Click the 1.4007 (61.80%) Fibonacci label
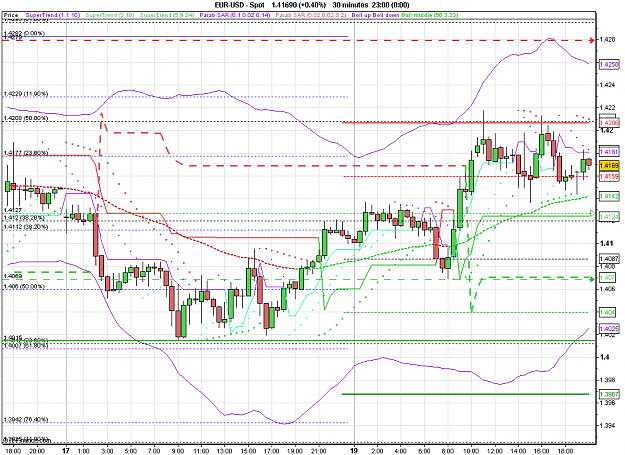Viewport: 625px width, 455px height. [x=26, y=345]
